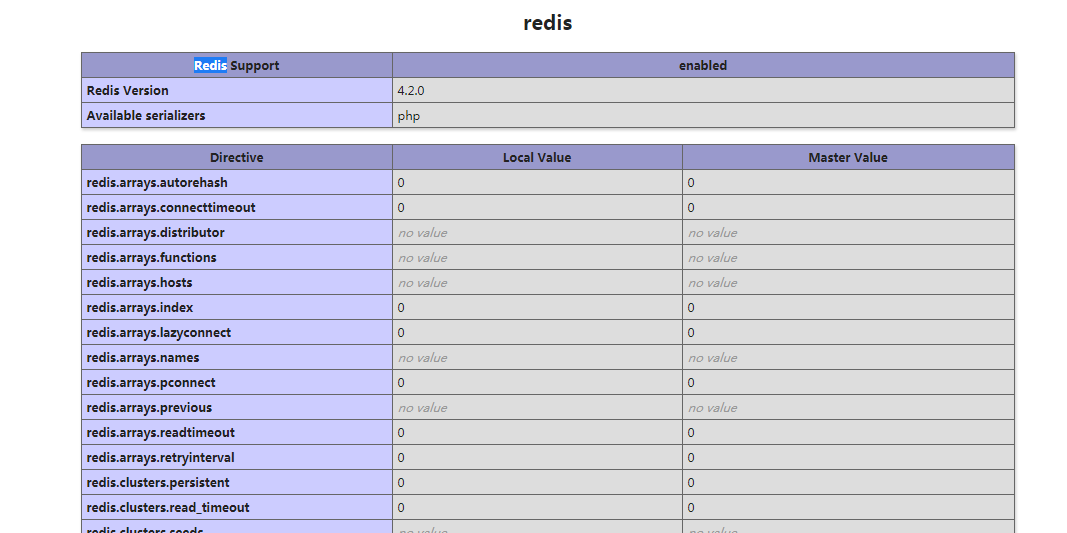Click local "no value" of redis.arrays.names
This screenshot has height=533, width=1067.
coord(423,357)
